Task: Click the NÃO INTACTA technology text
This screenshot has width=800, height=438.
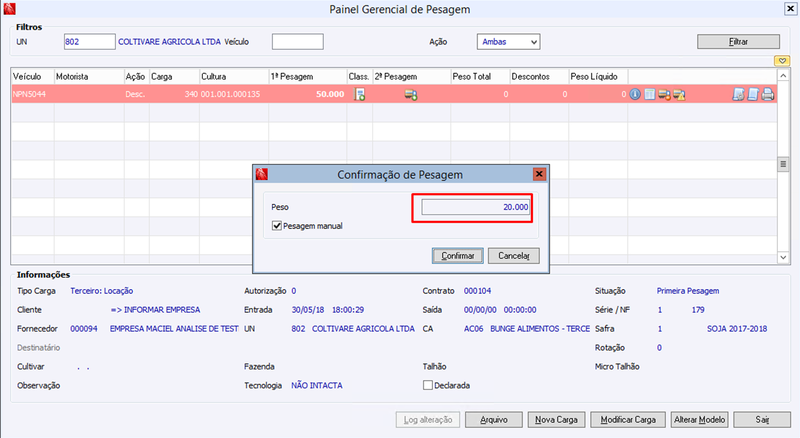Action: (317, 385)
